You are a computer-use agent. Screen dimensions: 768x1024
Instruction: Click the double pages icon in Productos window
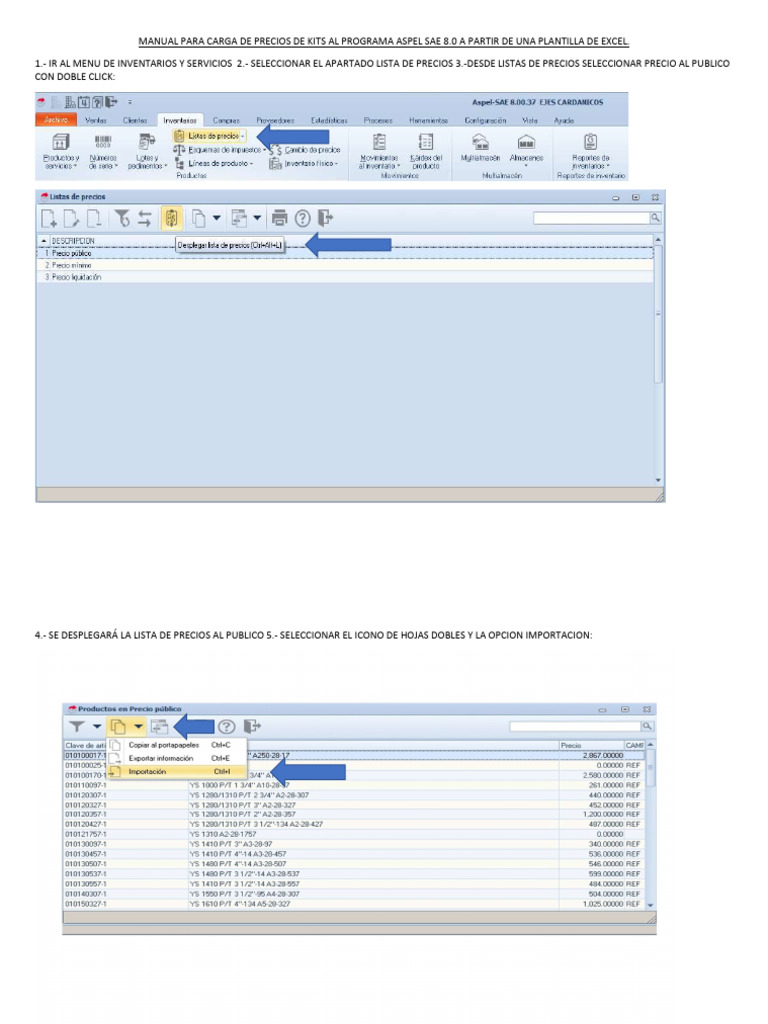pyautogui.click(x=118, y=726)
